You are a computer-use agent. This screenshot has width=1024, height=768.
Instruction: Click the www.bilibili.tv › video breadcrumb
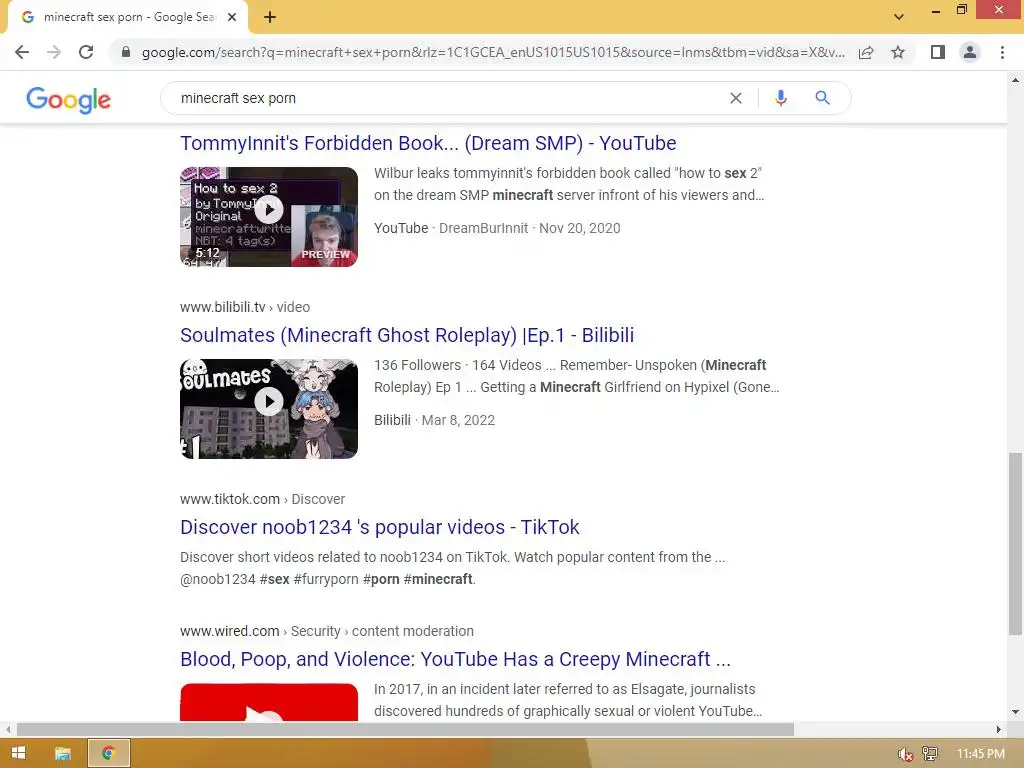[x=245, y=307]
